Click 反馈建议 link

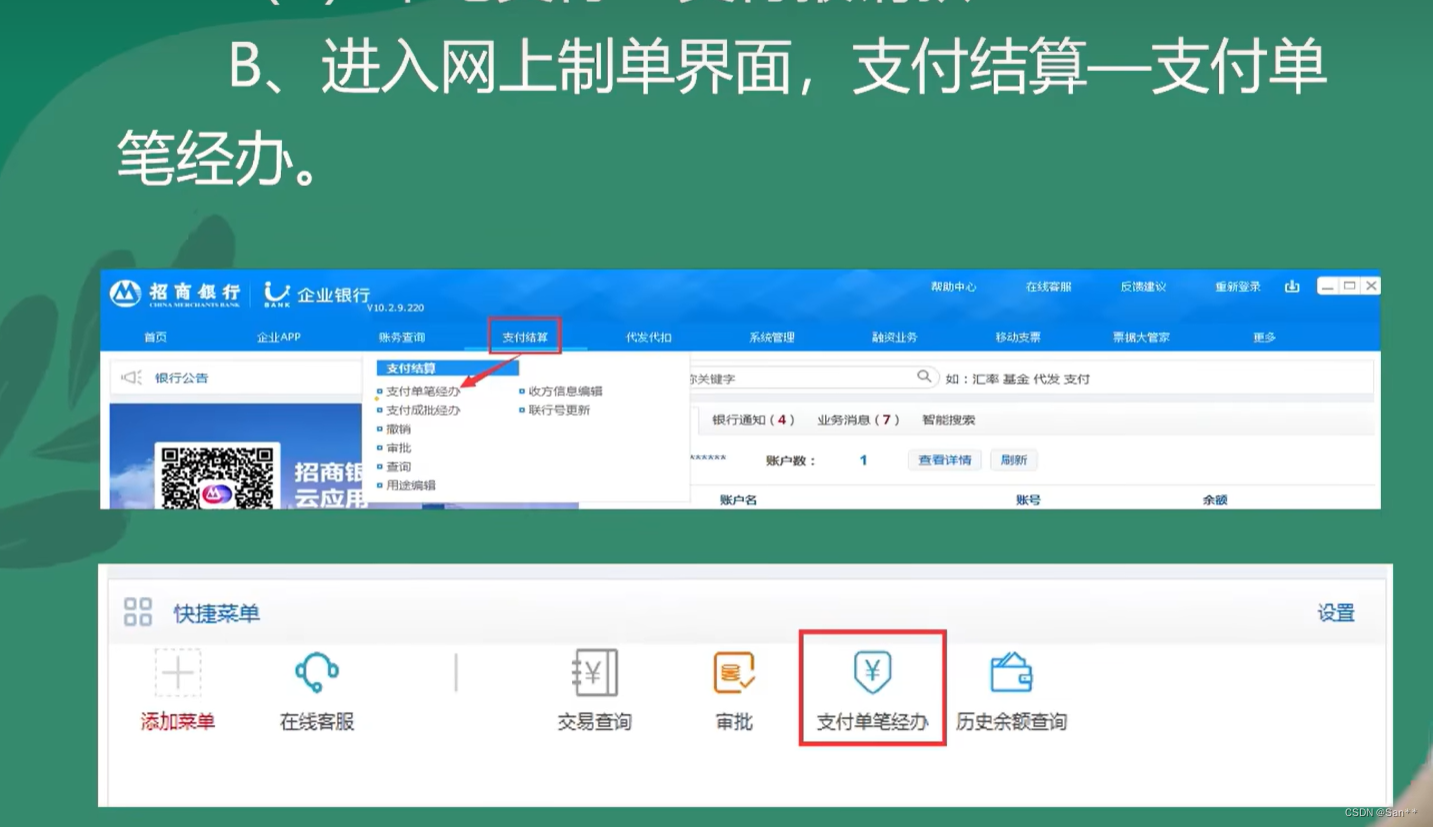[x=1143, y=287]
